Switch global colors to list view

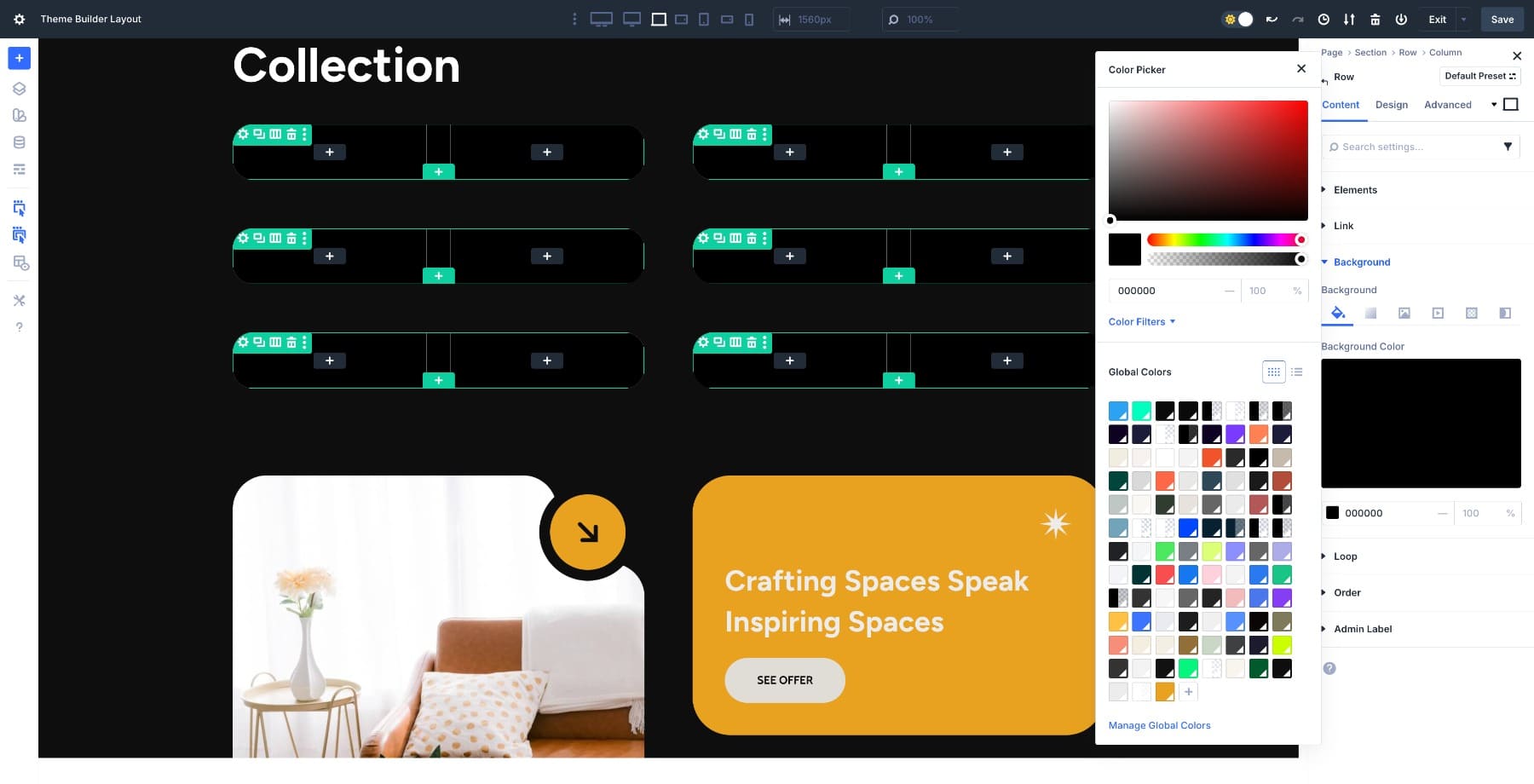(1297, 372)
